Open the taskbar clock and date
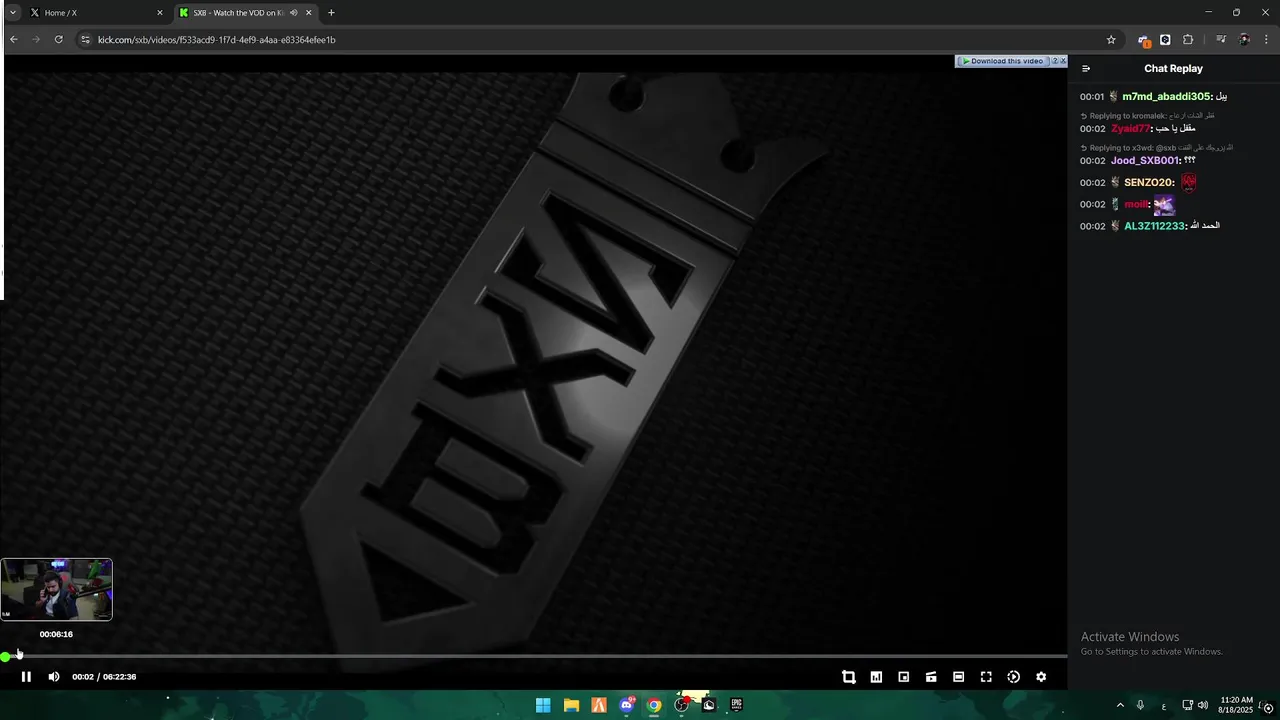 [1236, 705]
